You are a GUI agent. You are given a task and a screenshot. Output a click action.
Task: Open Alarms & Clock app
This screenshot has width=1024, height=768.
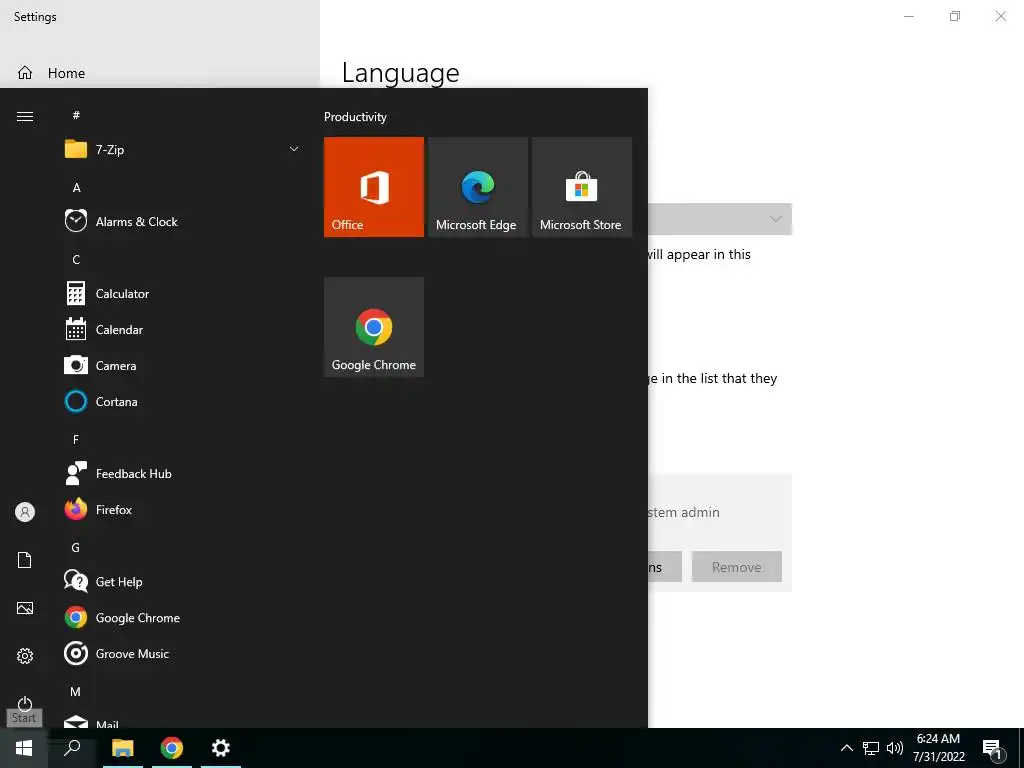click(182, 221)
